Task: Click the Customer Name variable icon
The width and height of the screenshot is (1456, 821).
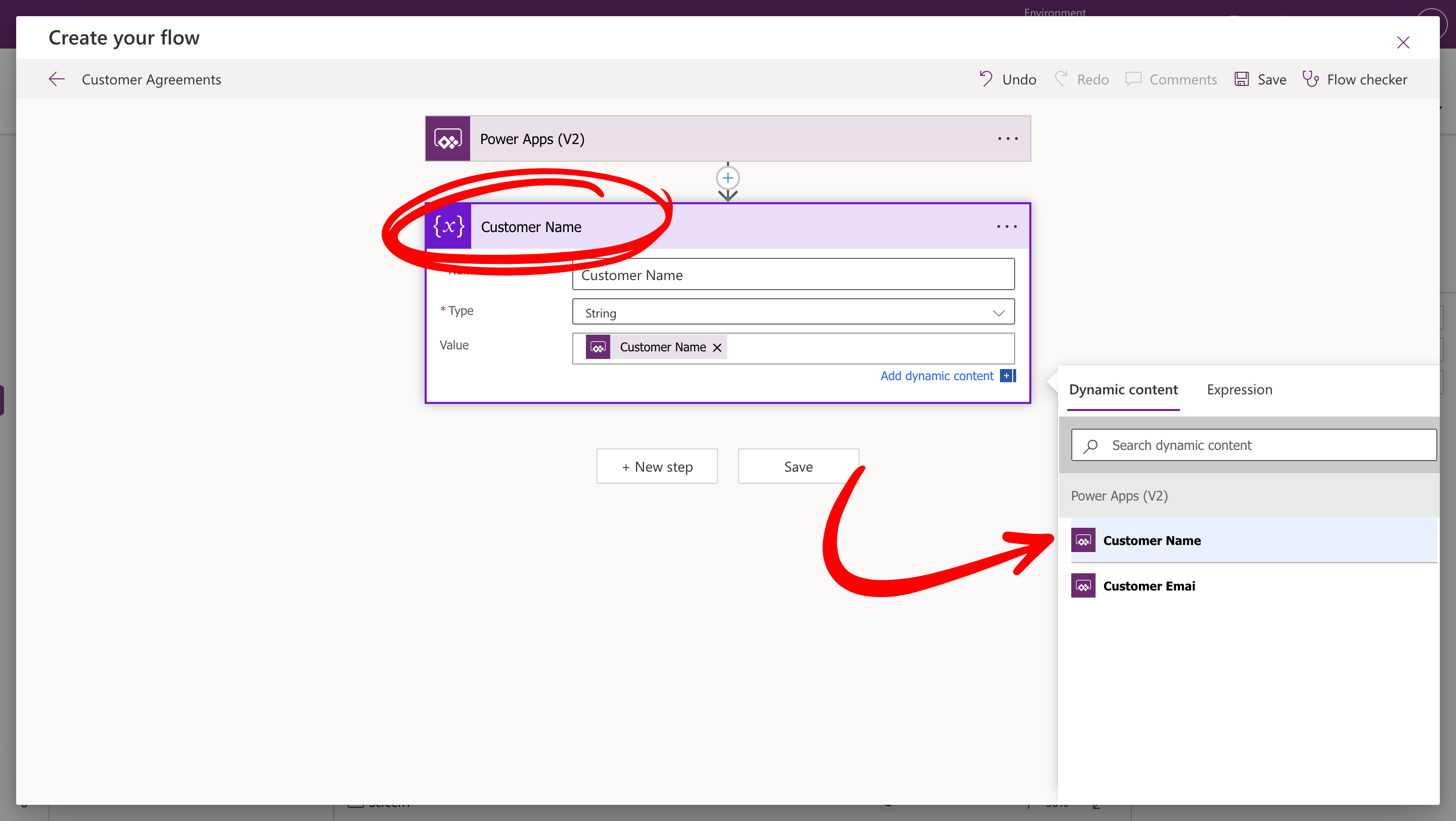Action: [448, 226]
